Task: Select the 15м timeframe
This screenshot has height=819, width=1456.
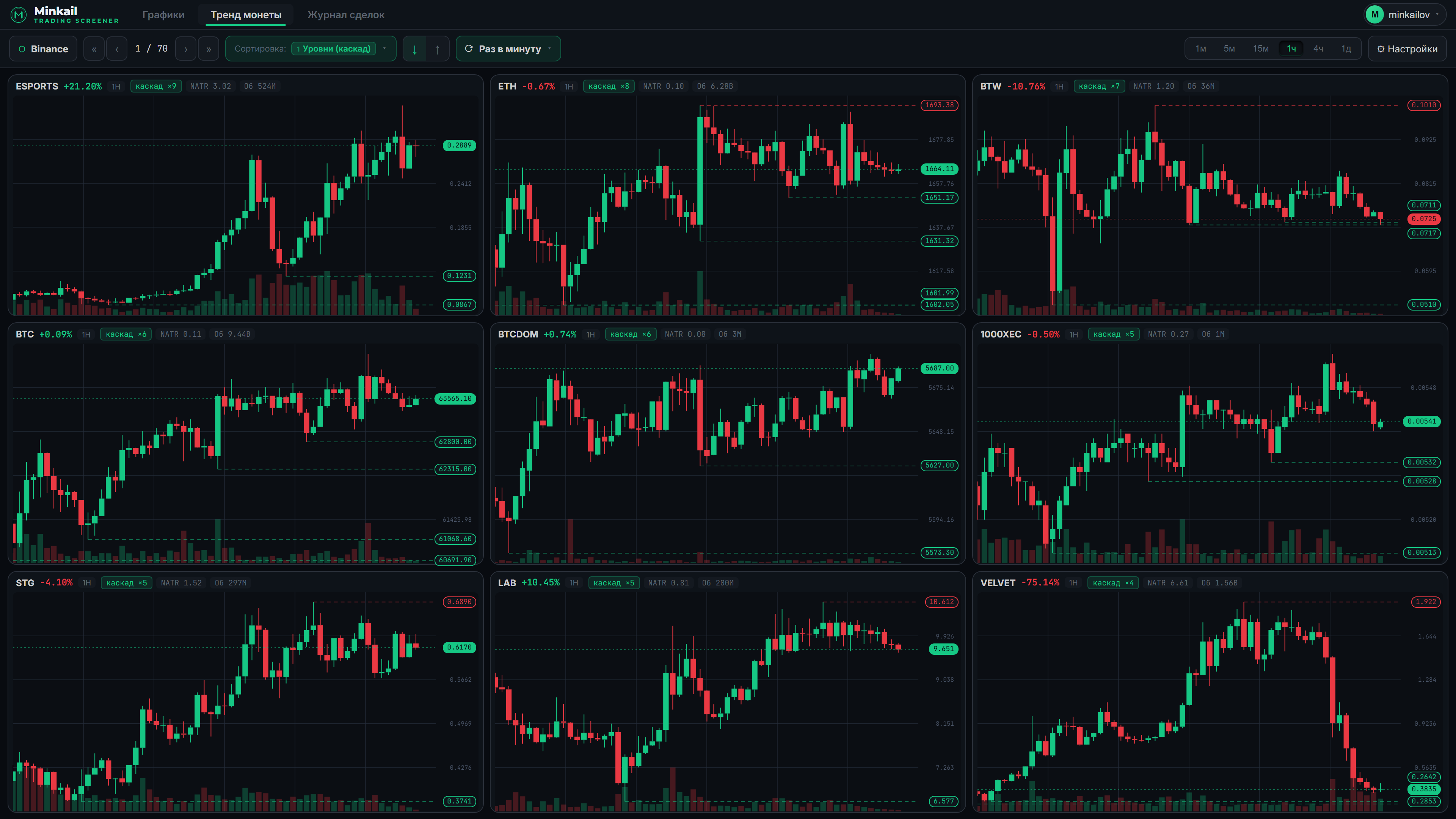Action: pos(1260,49)
